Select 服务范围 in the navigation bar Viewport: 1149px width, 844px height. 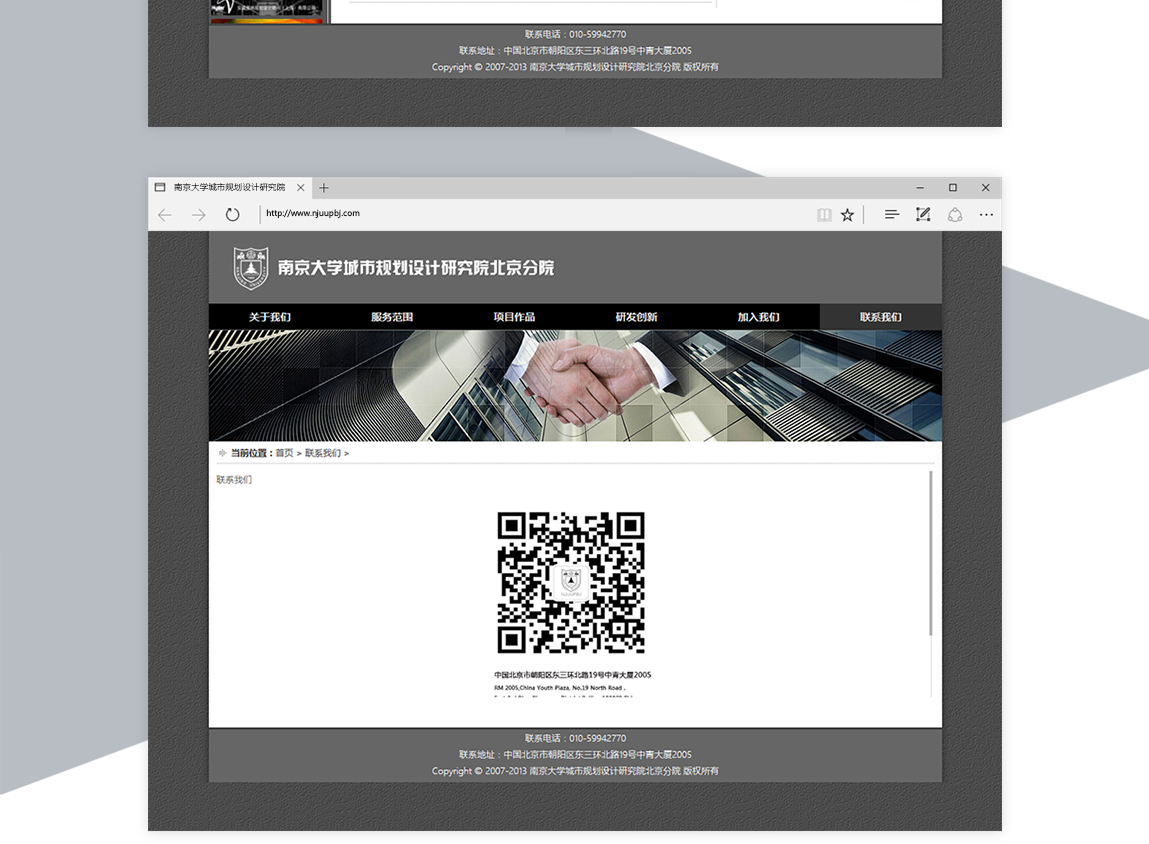point(392,317)
